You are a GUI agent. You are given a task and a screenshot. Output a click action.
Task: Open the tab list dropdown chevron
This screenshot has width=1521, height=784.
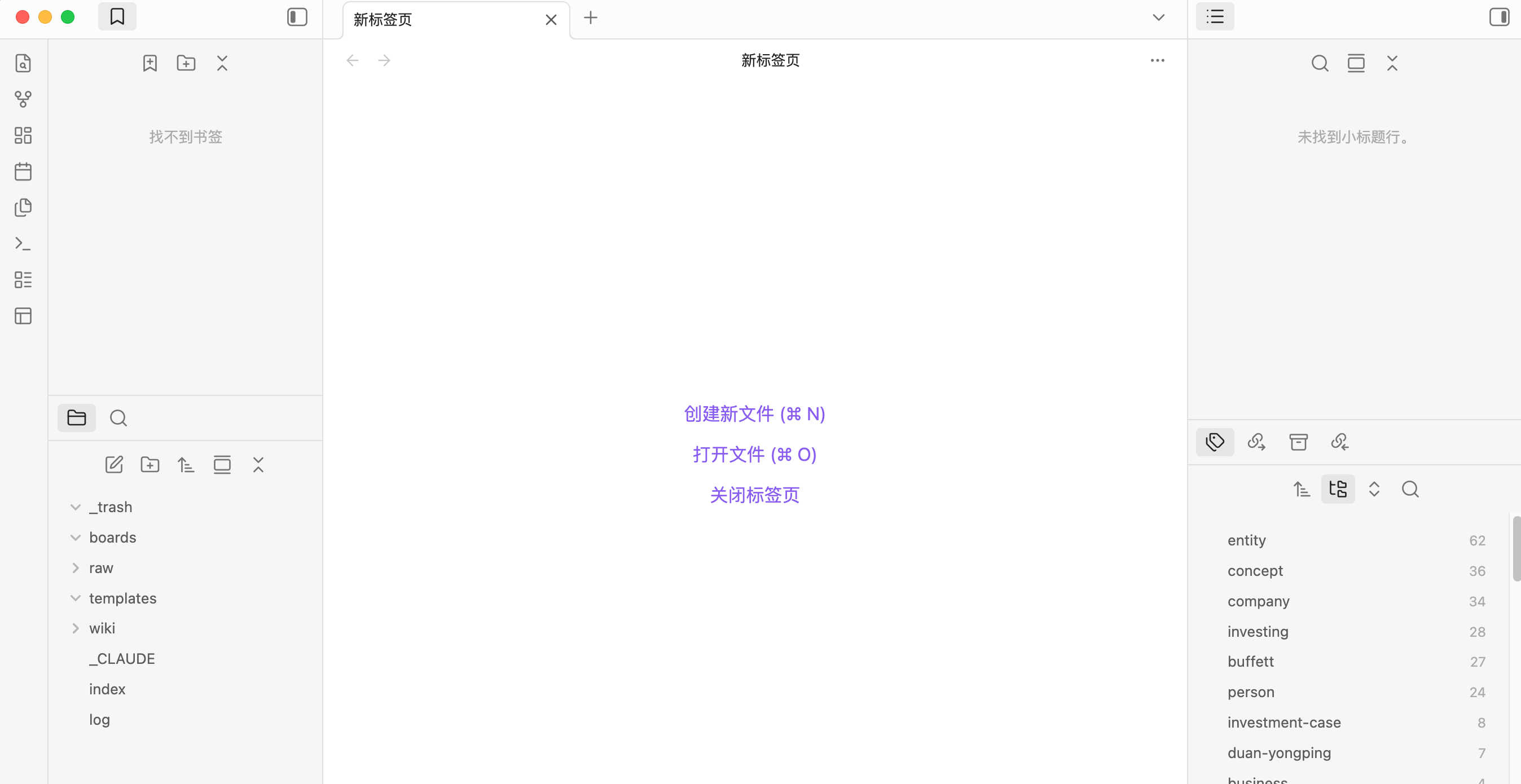click(x=1158, y=17)
